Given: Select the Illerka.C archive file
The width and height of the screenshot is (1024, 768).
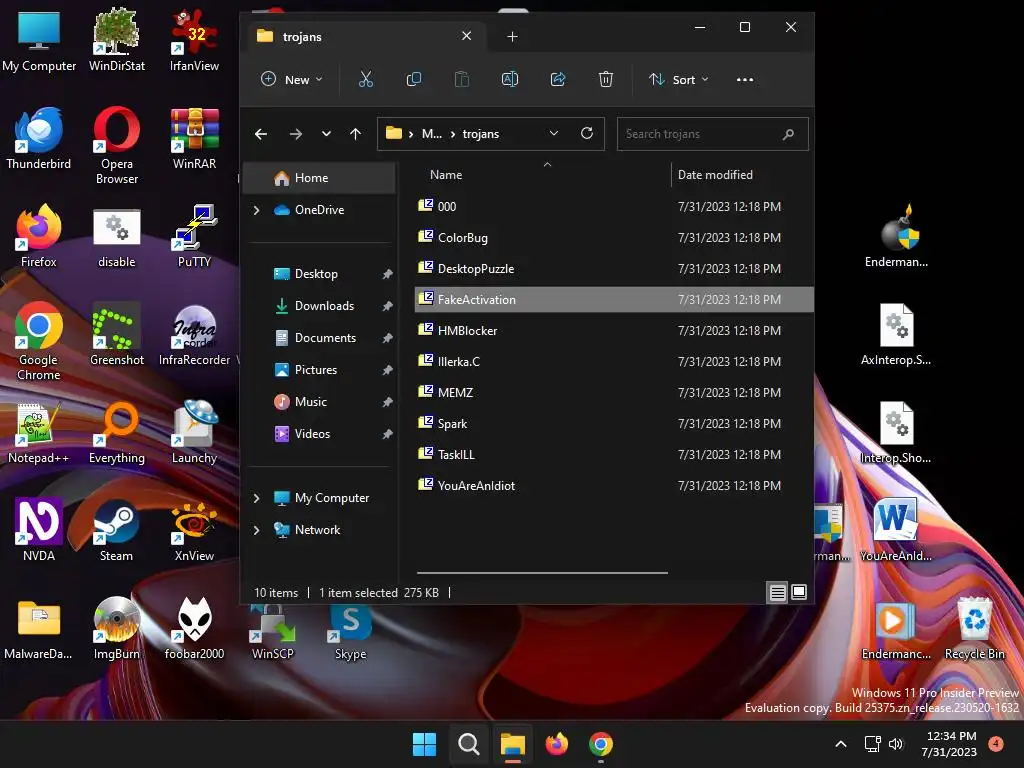Looking at the screenshot, I should (x=614, y=361).
